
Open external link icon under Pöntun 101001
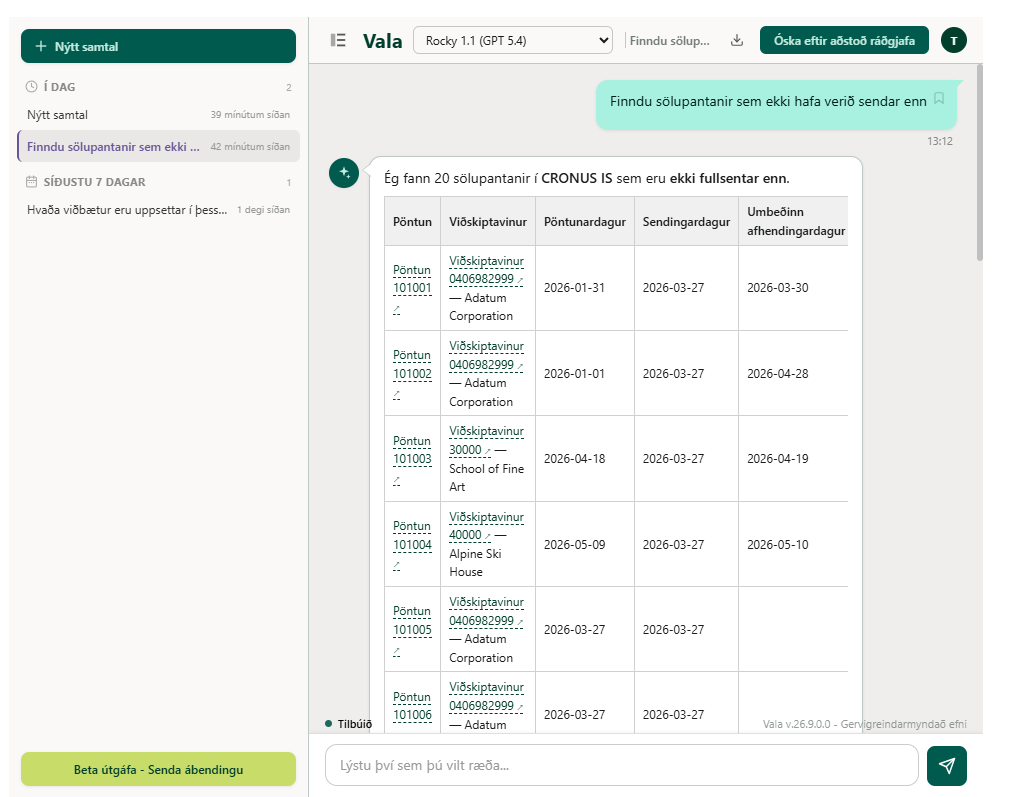coord(396,310)
